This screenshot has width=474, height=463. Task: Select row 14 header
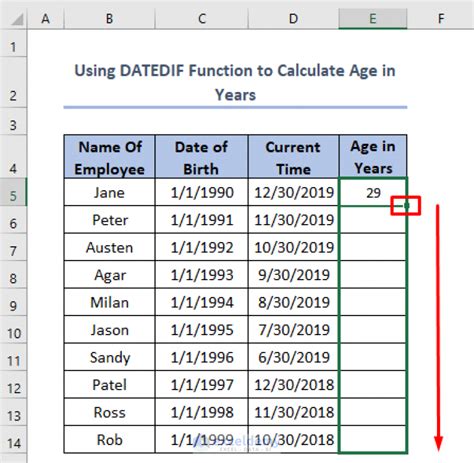pos(13,440)
